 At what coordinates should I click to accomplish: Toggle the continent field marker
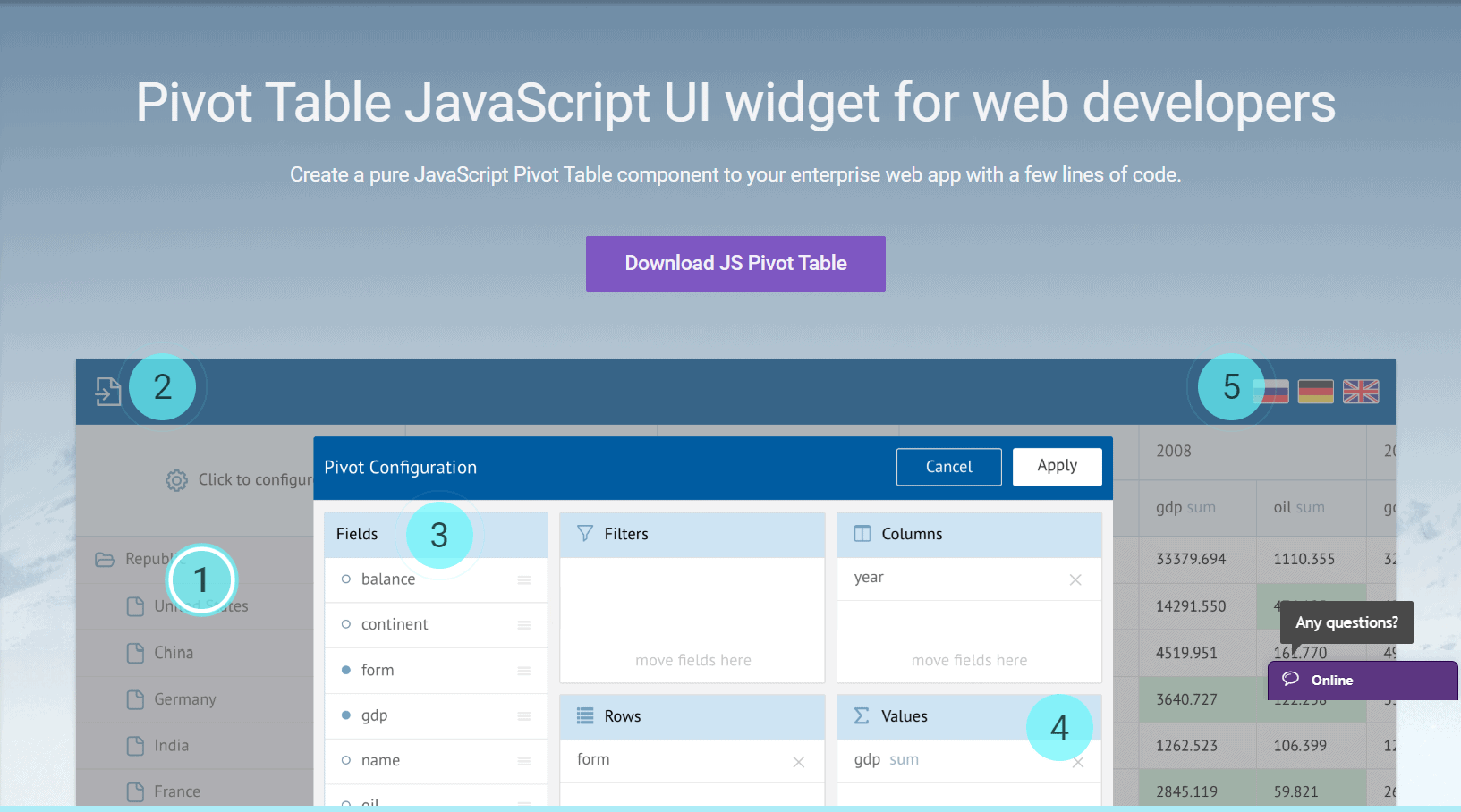coord(346,624)
